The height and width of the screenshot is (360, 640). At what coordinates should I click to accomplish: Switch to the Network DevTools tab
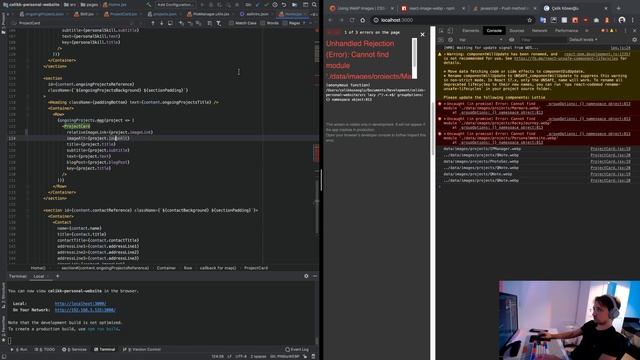pos(539,31)
